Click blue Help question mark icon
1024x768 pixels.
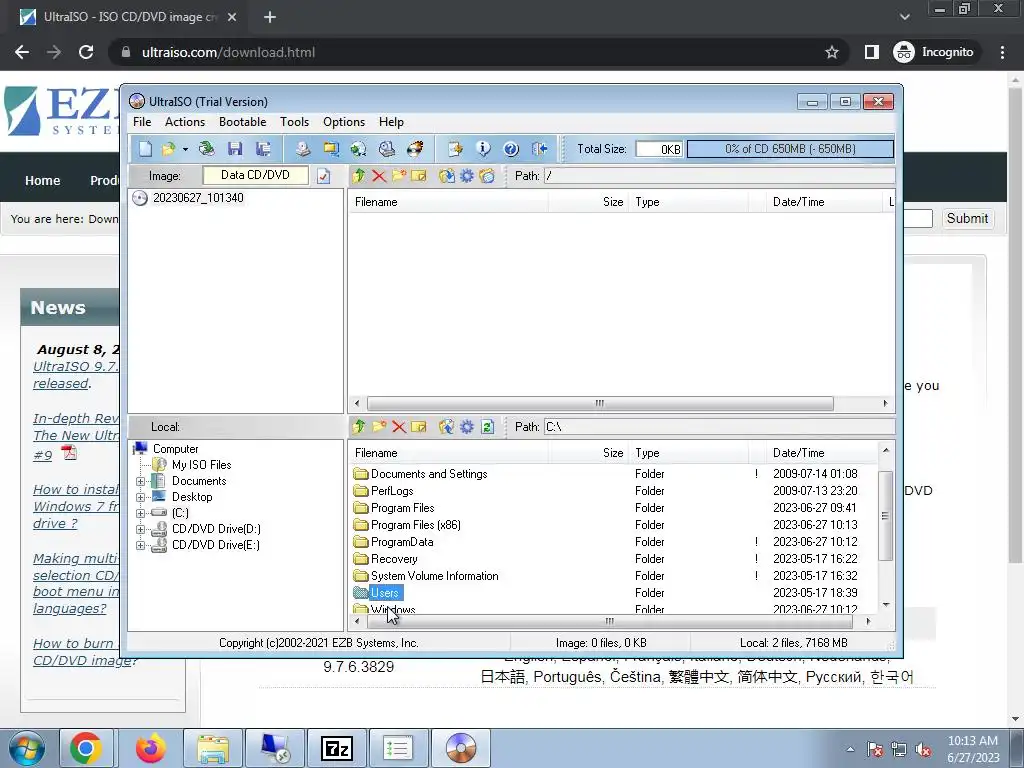[x=511, y=149]
